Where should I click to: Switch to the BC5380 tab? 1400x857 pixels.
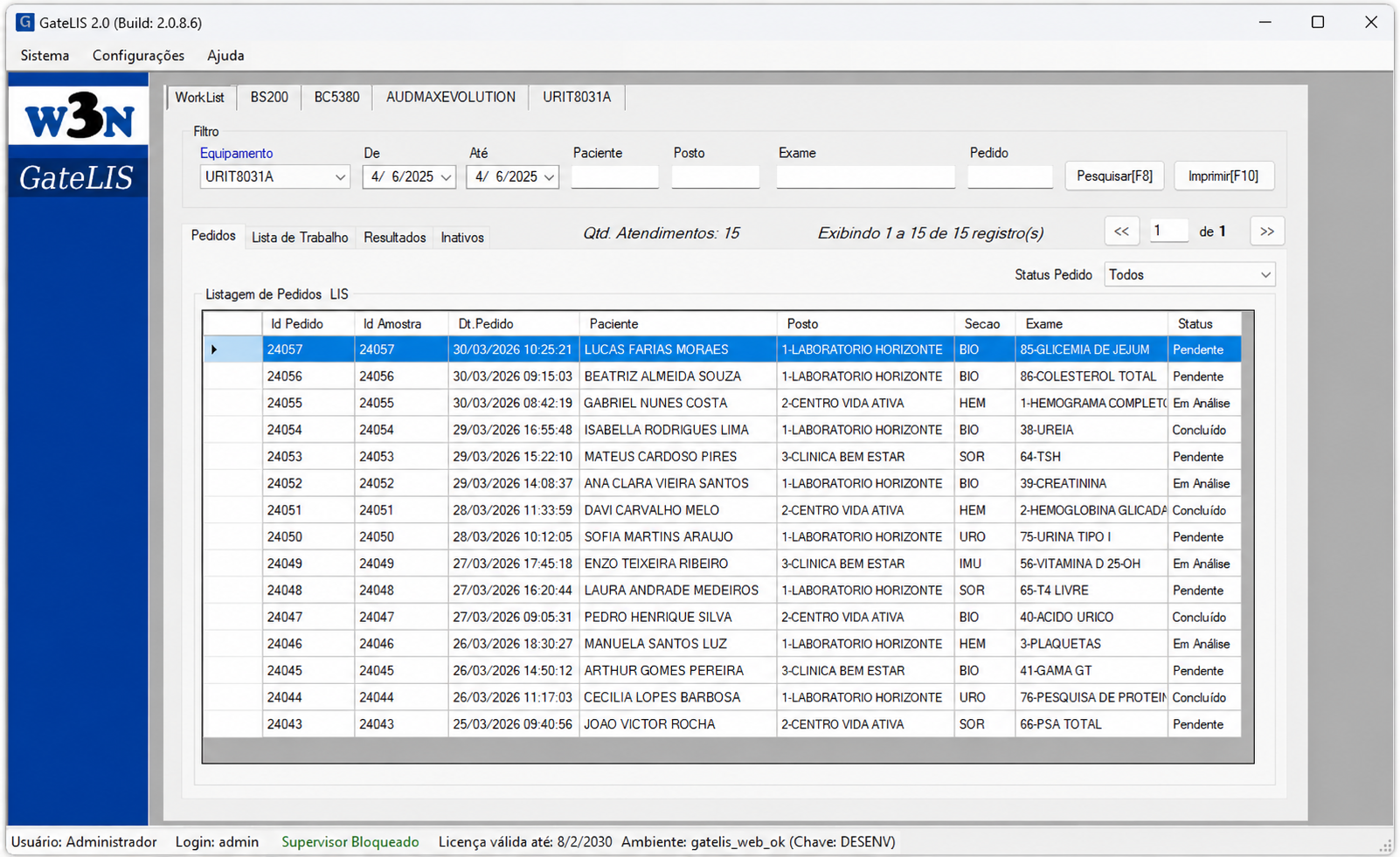336,97
